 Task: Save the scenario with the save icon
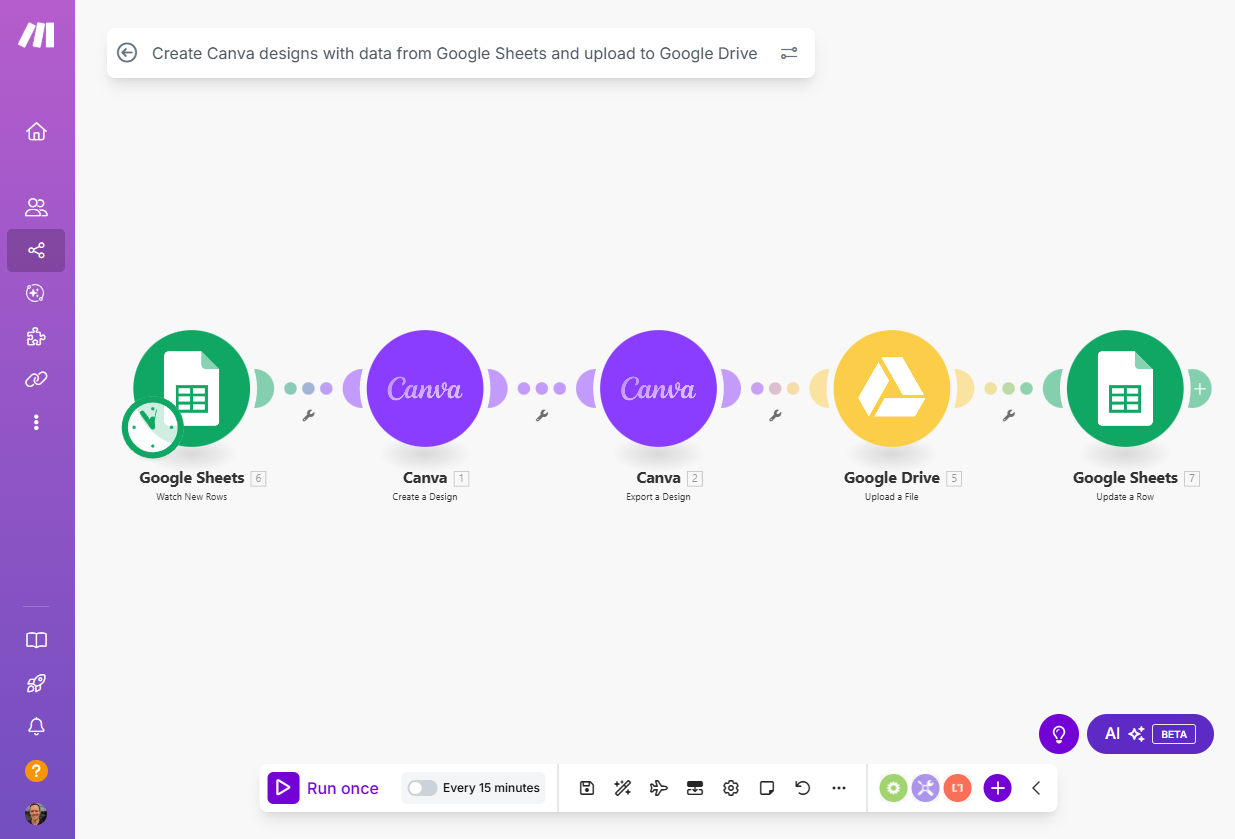[586, 788]
